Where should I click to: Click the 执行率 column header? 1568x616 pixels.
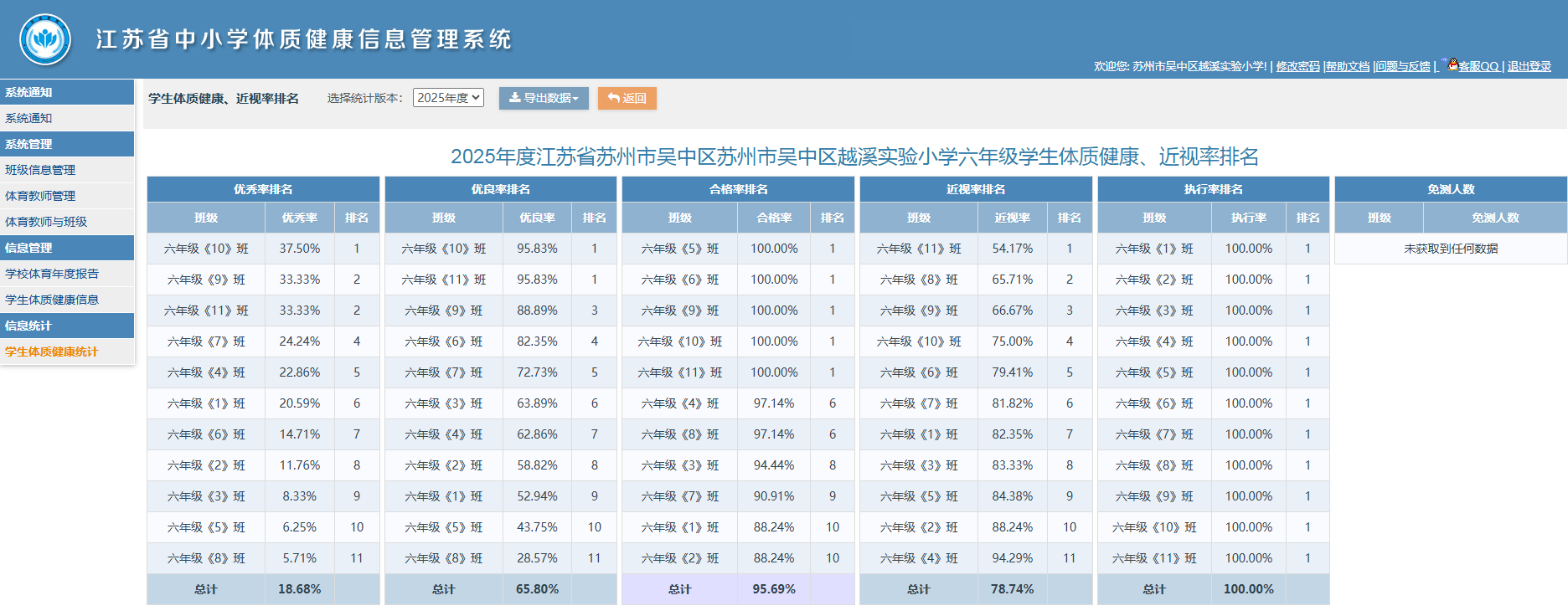point(1249,218)
